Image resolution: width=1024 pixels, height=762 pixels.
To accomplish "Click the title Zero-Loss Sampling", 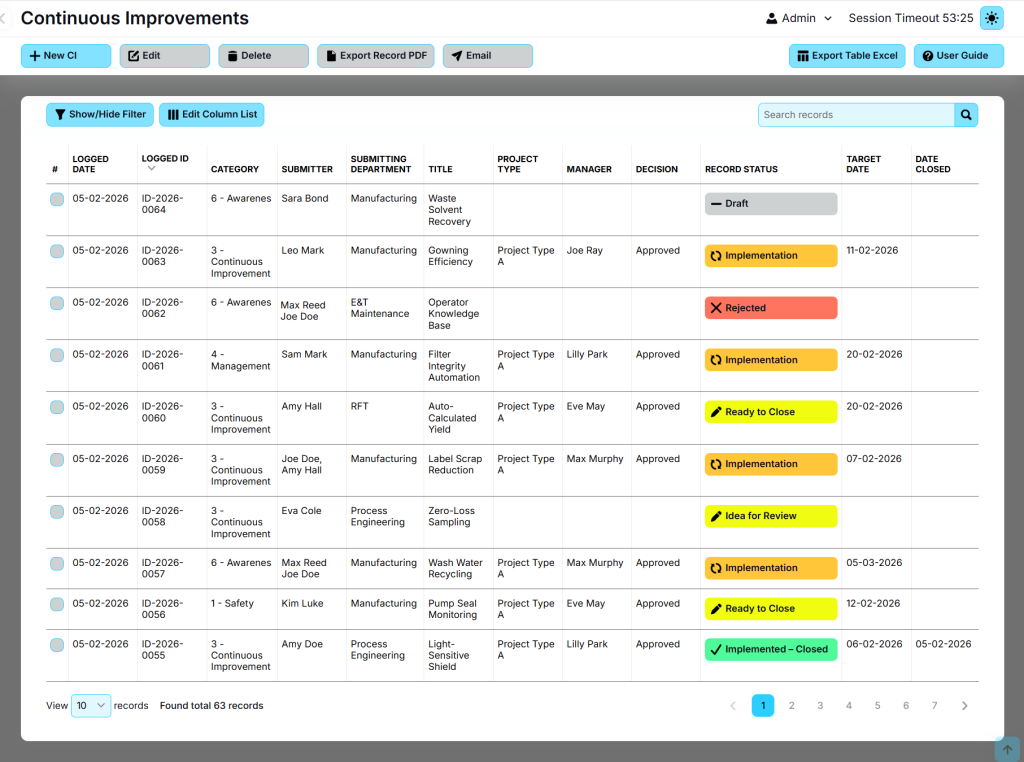I will tap(451, 516).
